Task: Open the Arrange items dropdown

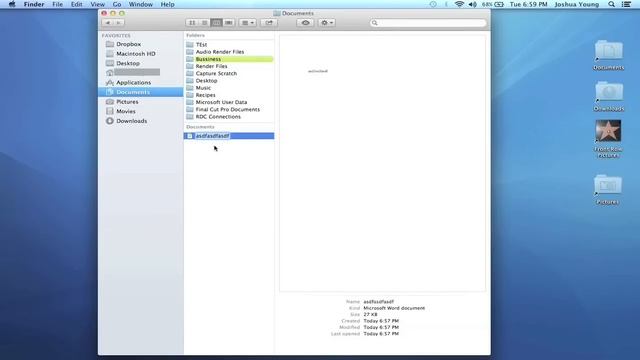Action: pyautogui.click(x=248, y=23)
